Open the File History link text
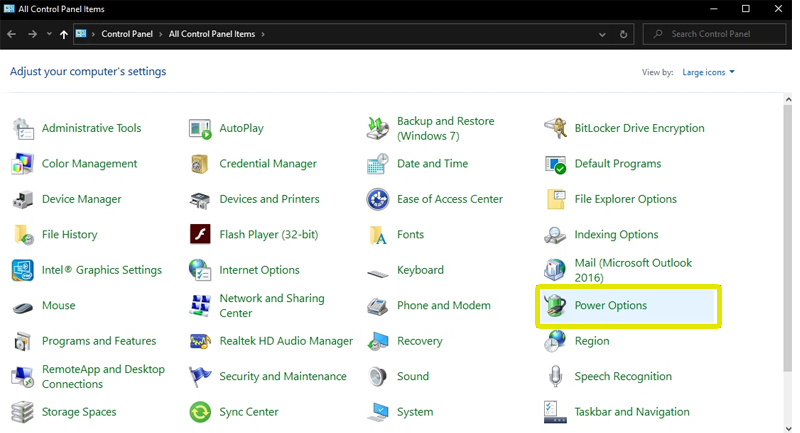 pos(69,235)
